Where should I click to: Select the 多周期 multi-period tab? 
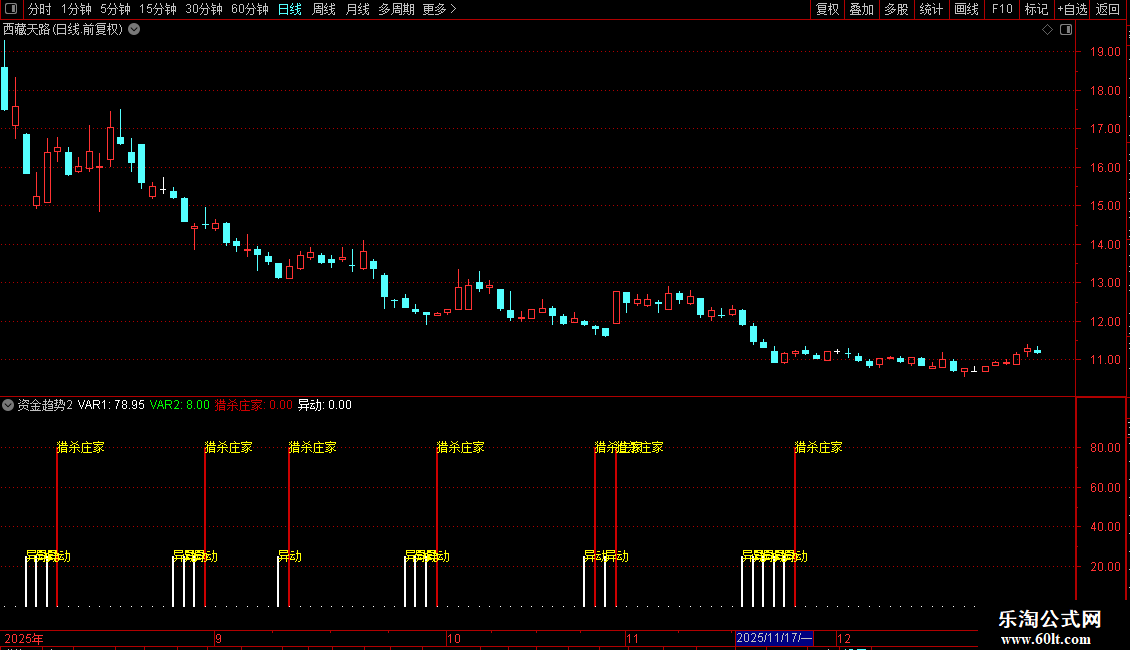[x=396, y=9]
